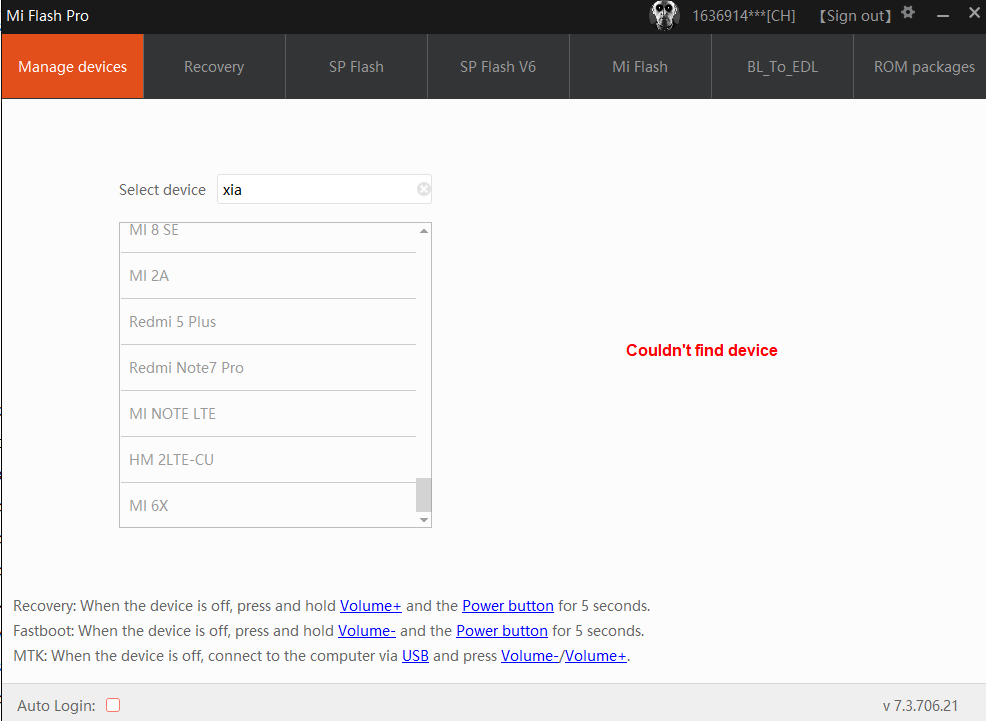Switch to the SP Flash V6 tab
Image resolution: width=986 pixels, height=721 pixels.
tap(498, 67)
